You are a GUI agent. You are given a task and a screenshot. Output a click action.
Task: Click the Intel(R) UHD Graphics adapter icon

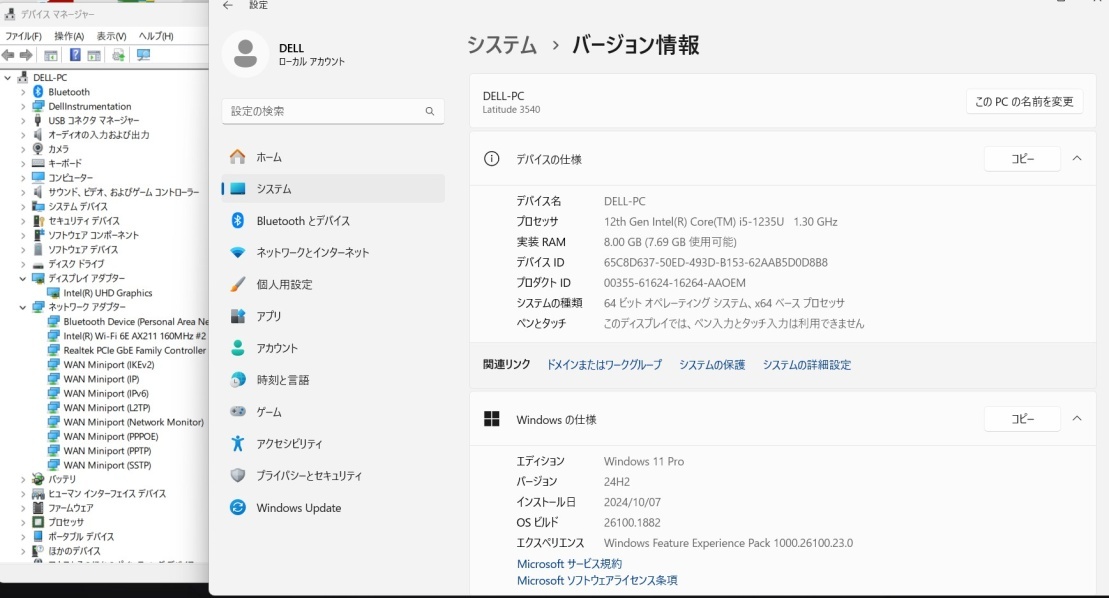coord(53,293)
